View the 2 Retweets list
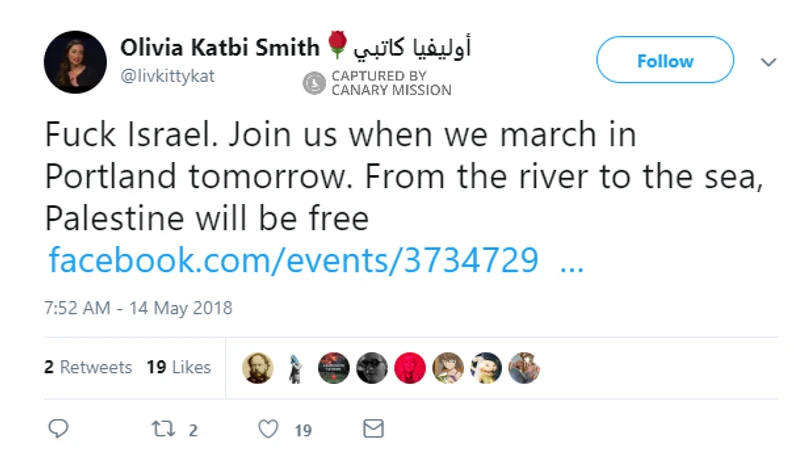 tap(88, 367)
